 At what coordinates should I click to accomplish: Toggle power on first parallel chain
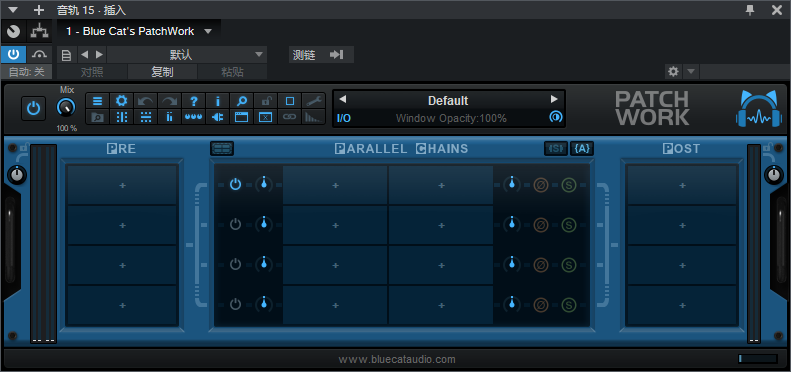[x=236, y=184]
